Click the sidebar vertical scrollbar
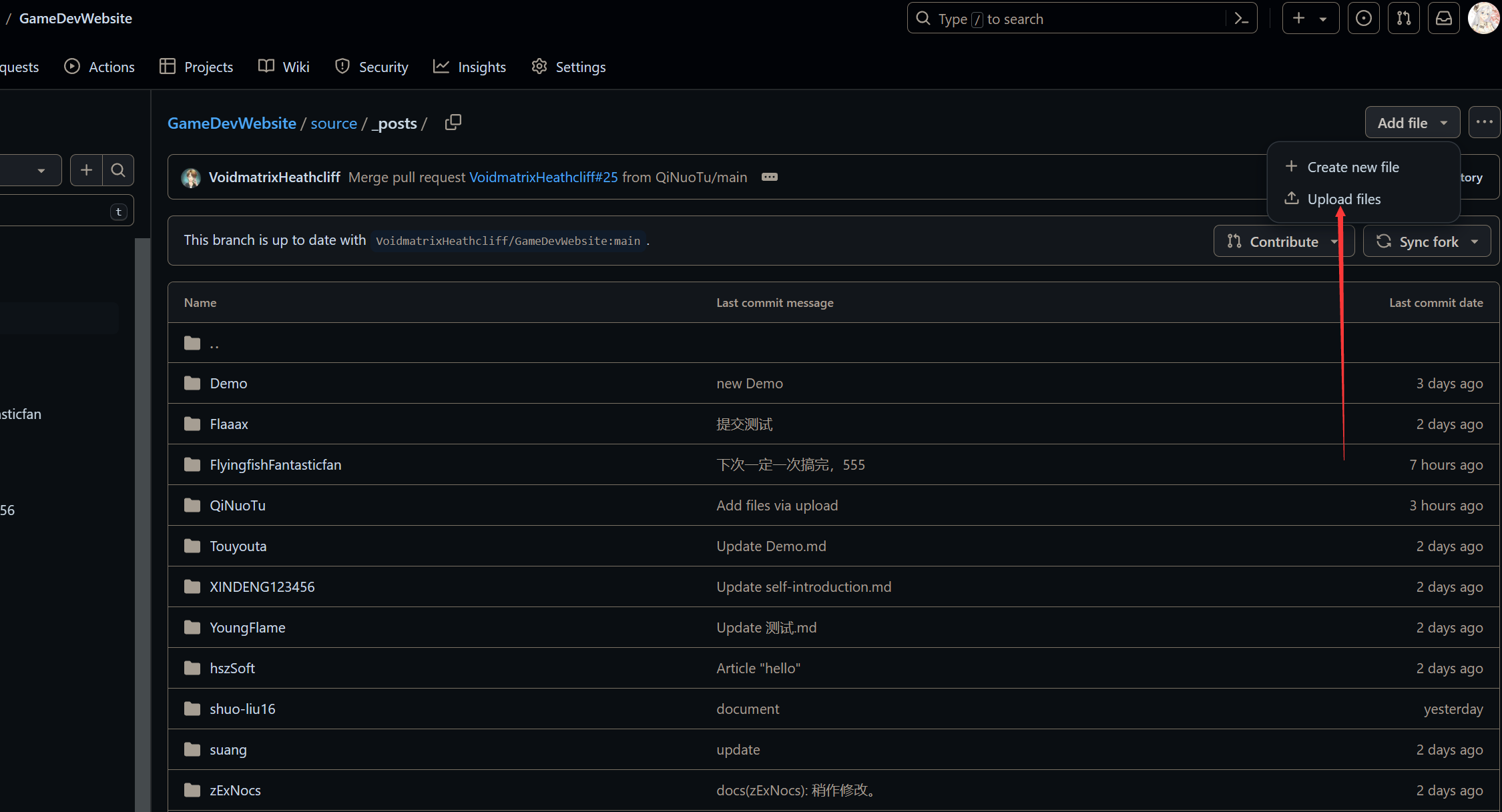Viewport: 1502px width, 812px height. (142, 524)
